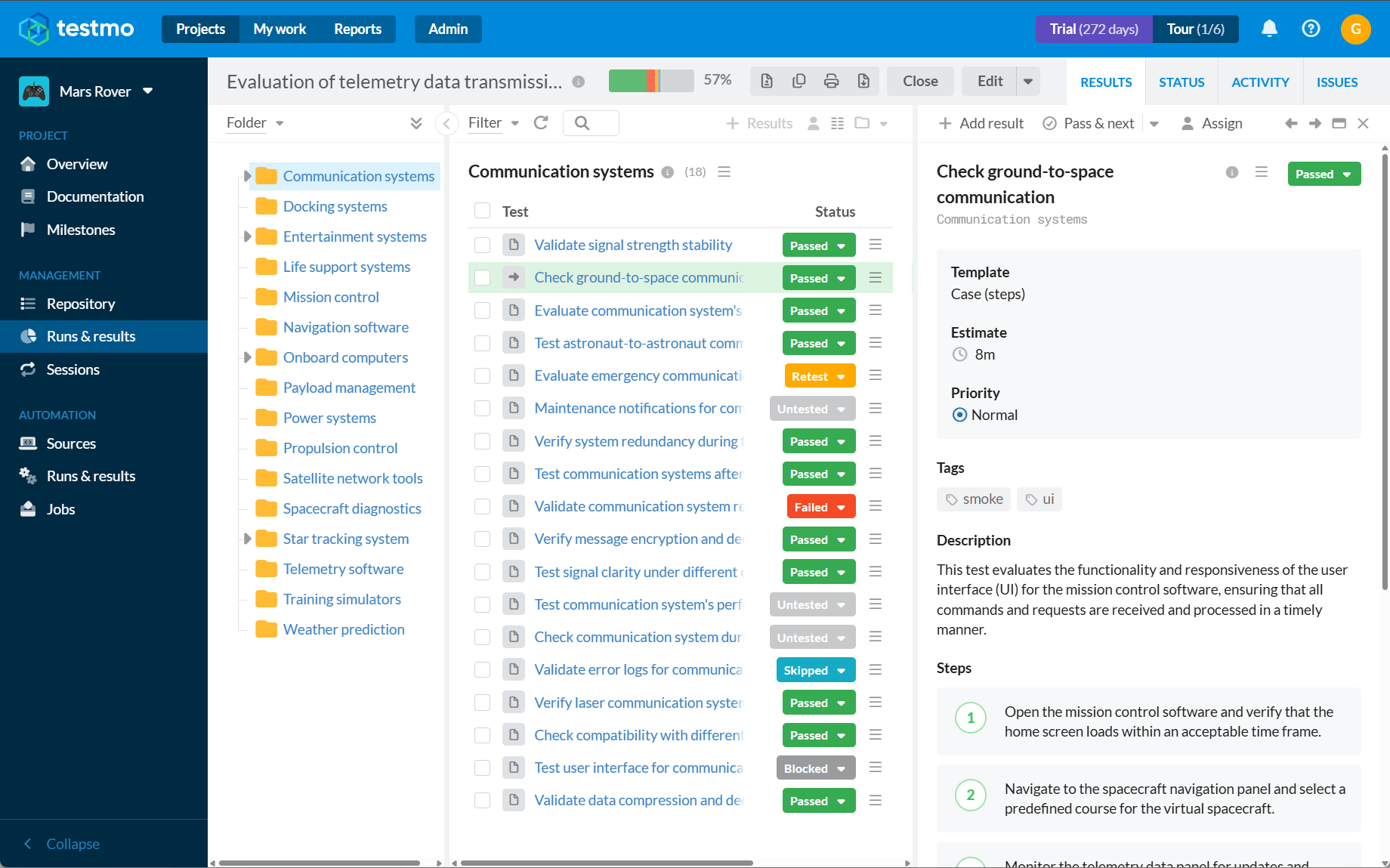Open the Telemetry software folder link

(343, 569)
